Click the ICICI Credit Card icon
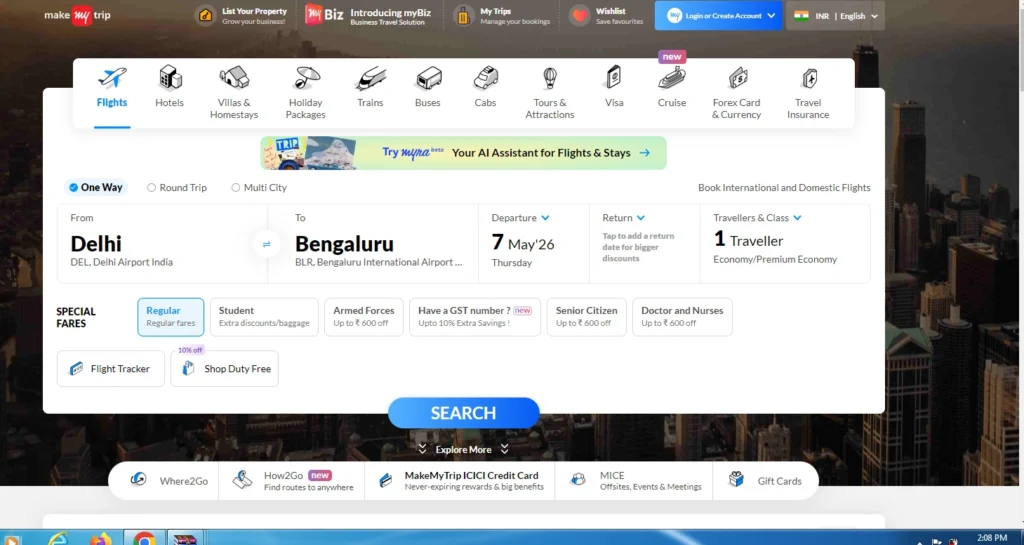This screenshot has width=1024, height=545. [x=385, y=481]
